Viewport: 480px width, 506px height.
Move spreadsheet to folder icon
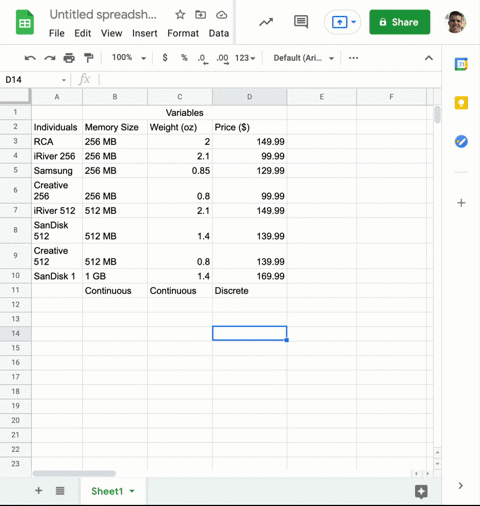click(200, 15)
